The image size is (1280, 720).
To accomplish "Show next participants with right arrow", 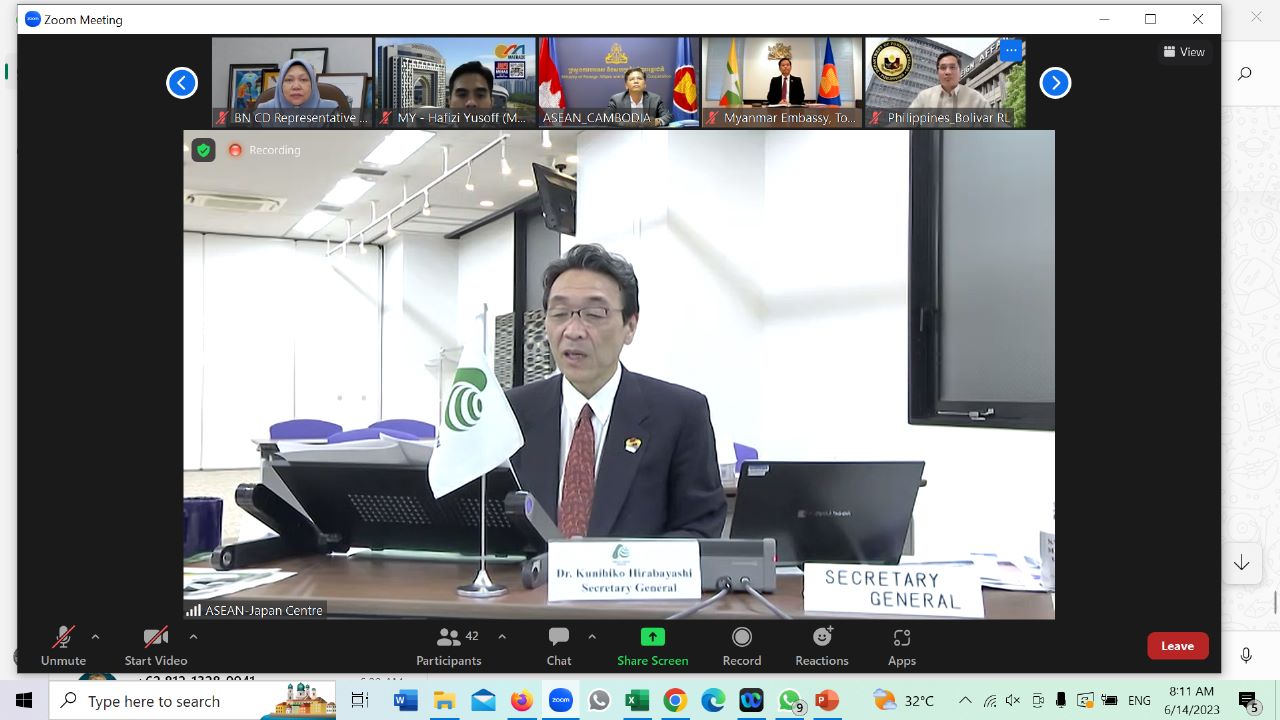I will (x=1055, y=83).
